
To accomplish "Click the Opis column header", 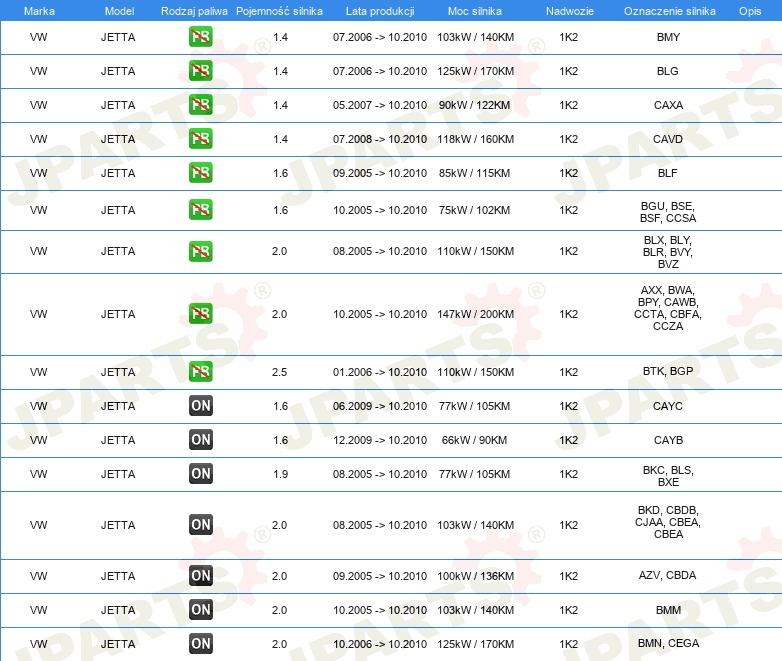I will point(750,11).
